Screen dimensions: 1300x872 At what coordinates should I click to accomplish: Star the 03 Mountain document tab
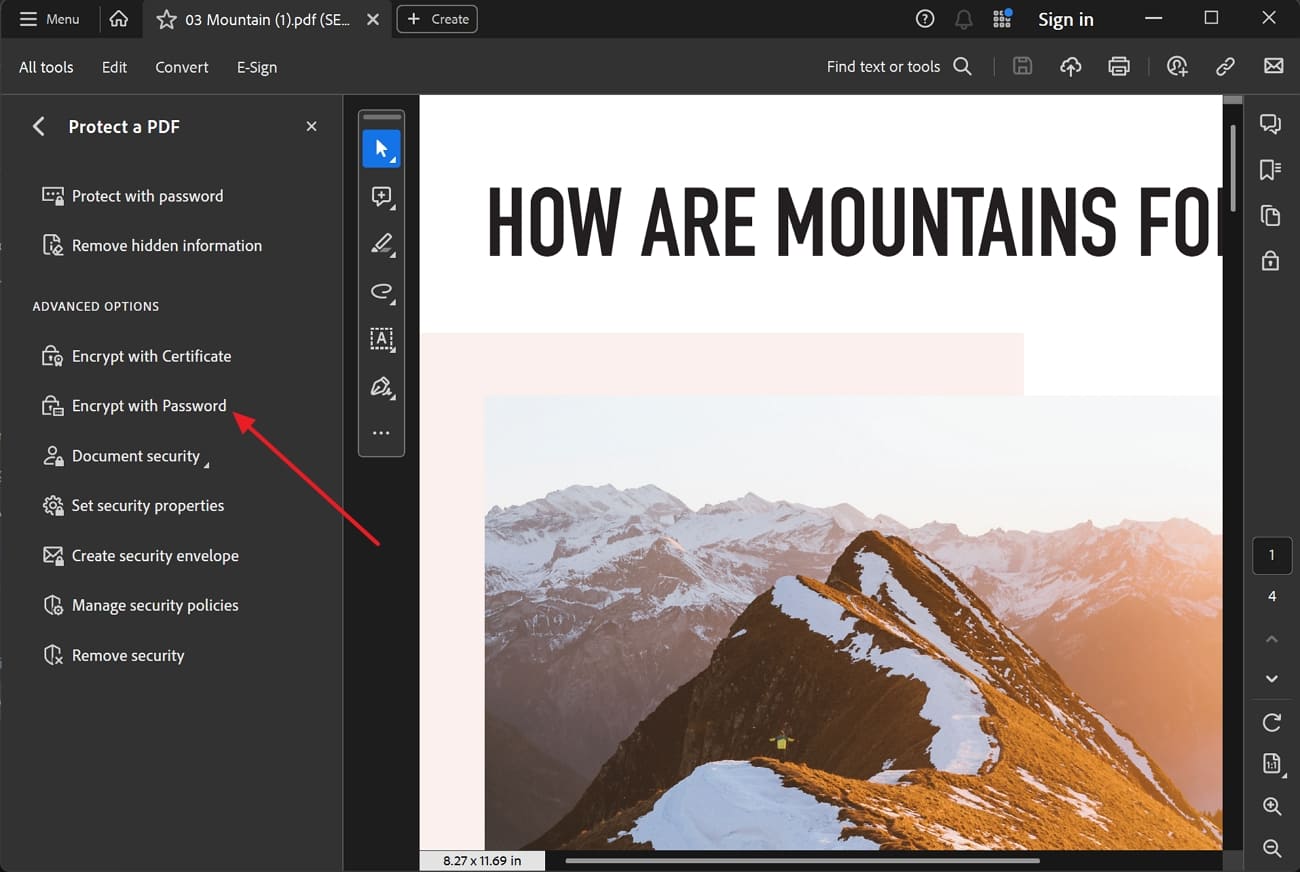166,19
